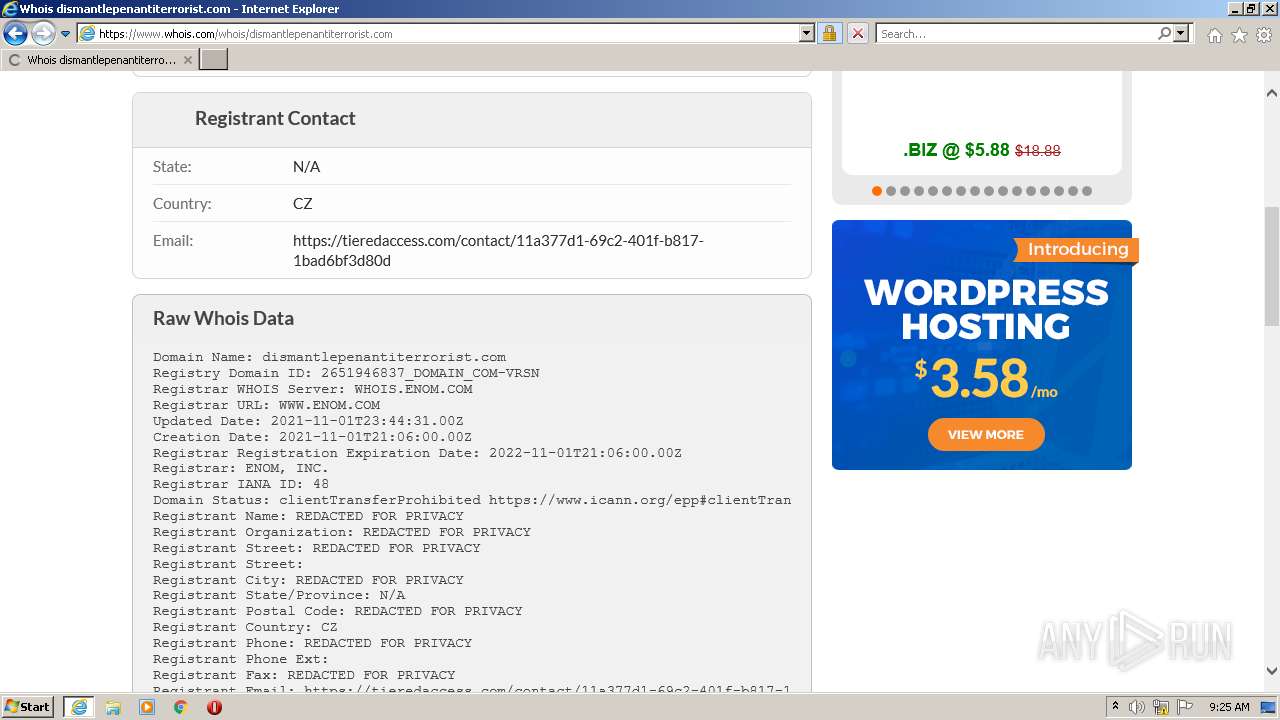The image size is (1280, 720).
Task: Click the State value N/A
Action: point(306,166)
